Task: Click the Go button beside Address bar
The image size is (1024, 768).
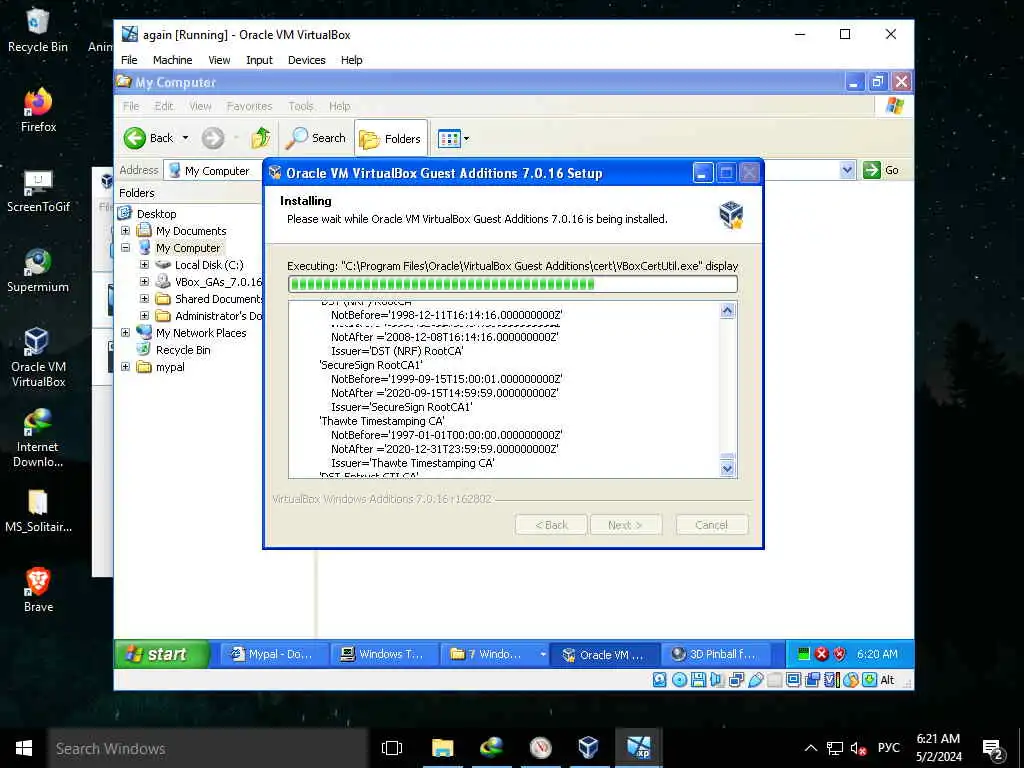Action: pos(882,170)
